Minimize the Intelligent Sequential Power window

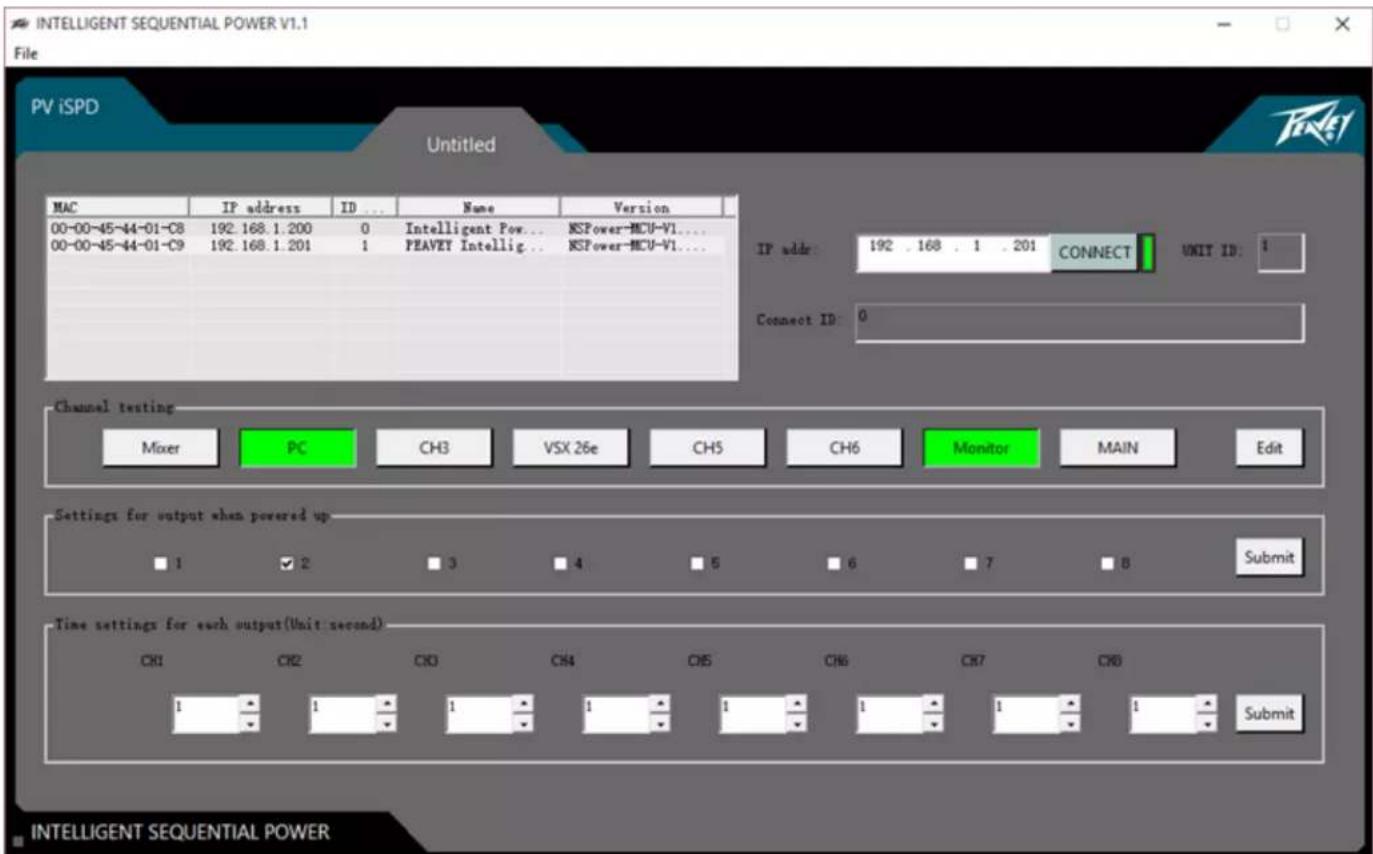pos(1224,25)
